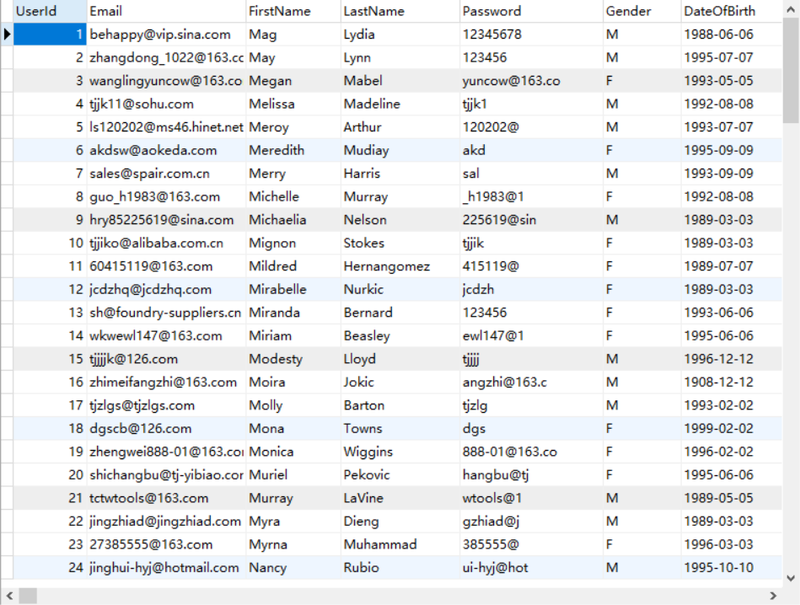
Task: Select the password cell _h1983@1
Action: coord(531,196)
